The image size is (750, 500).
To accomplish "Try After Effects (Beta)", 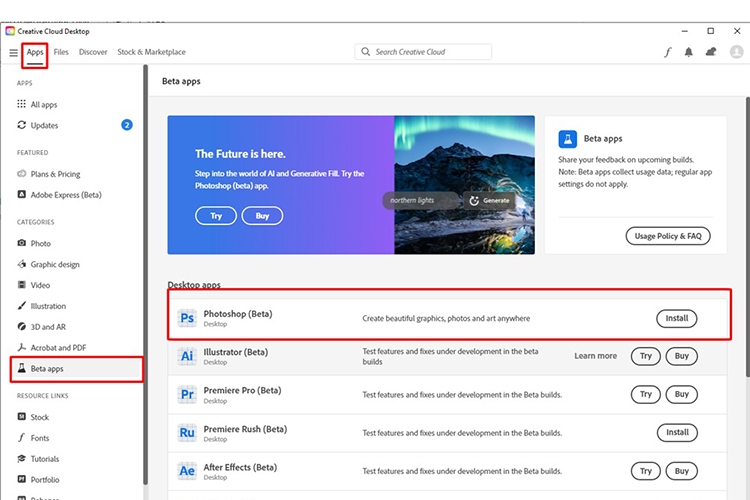I will (x=646, y=471).
